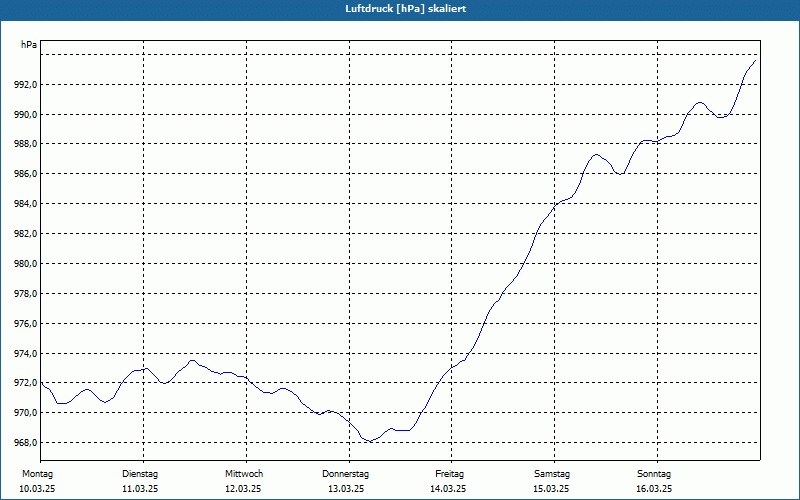The height and width of the screenshot is (500, 800).
Task: Click the hPa unit label
Action: (29, 45)
